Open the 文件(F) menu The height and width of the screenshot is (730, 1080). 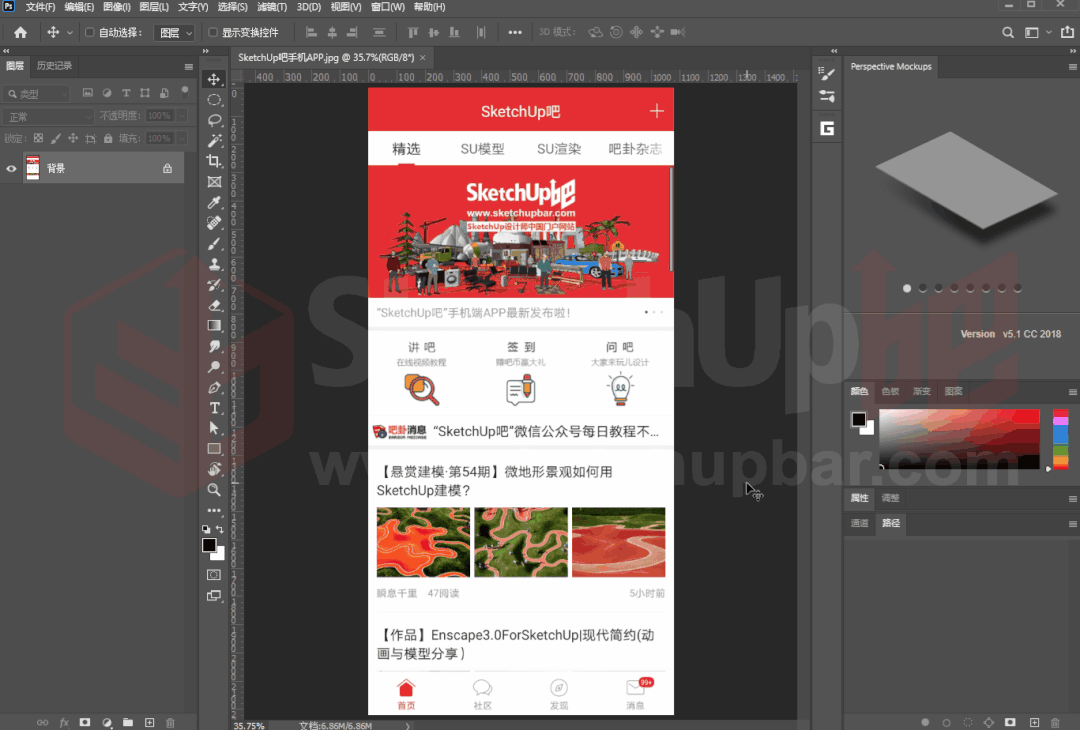[x=40, y=7]
